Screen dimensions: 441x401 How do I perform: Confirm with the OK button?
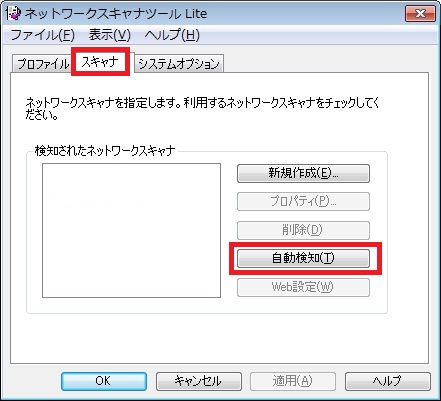coord(104,381)
